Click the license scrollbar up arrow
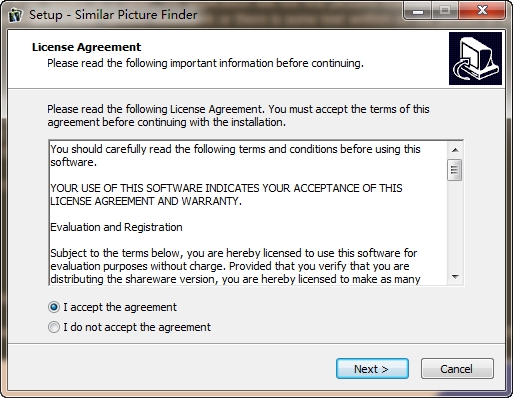Screen dimensions: 513x398 (455, 150)
